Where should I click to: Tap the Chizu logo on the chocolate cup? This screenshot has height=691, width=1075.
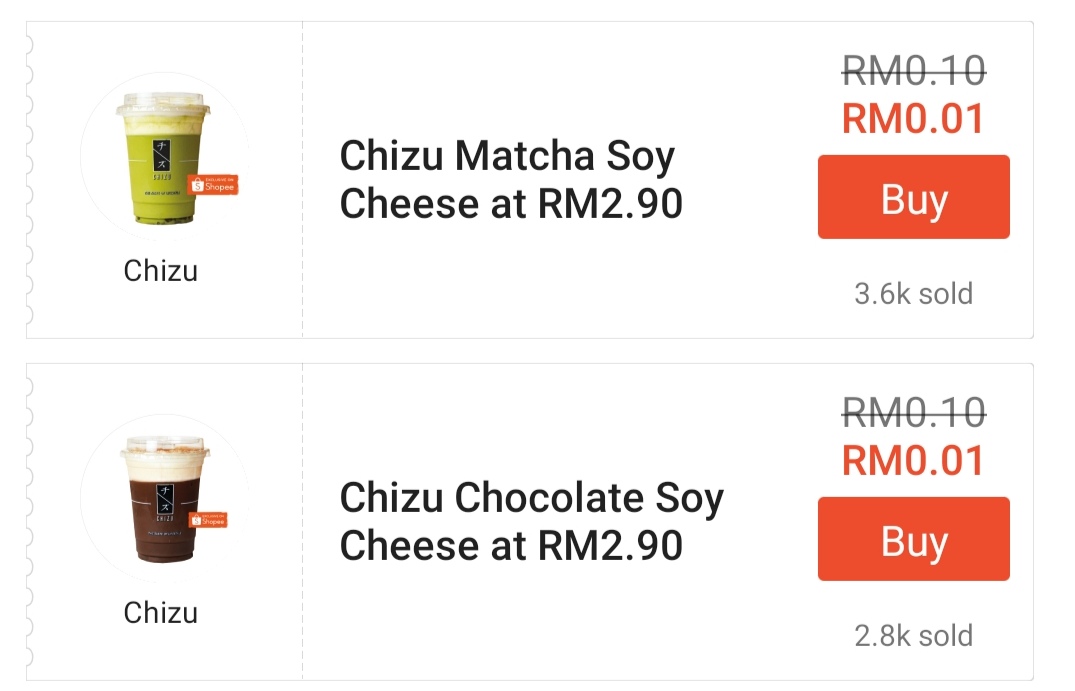coord(160,494)
